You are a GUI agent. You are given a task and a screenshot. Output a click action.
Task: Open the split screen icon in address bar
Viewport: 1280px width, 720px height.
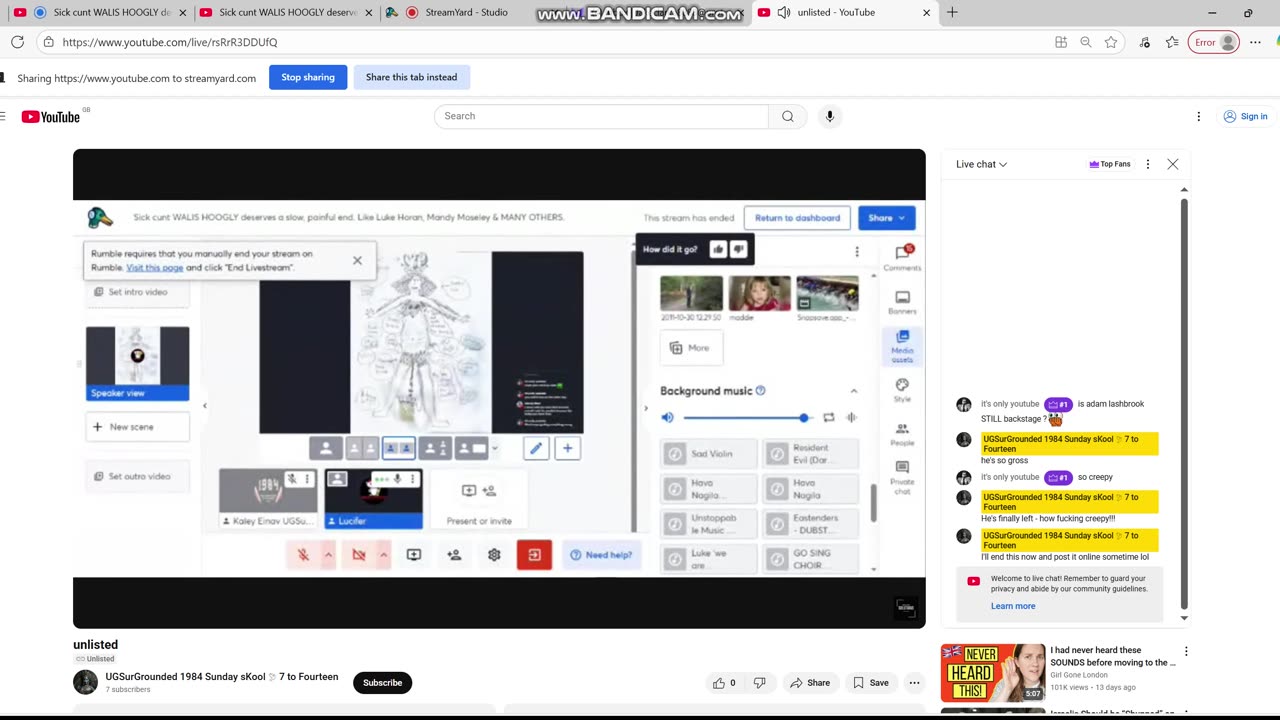click(x=1061, y=42)
